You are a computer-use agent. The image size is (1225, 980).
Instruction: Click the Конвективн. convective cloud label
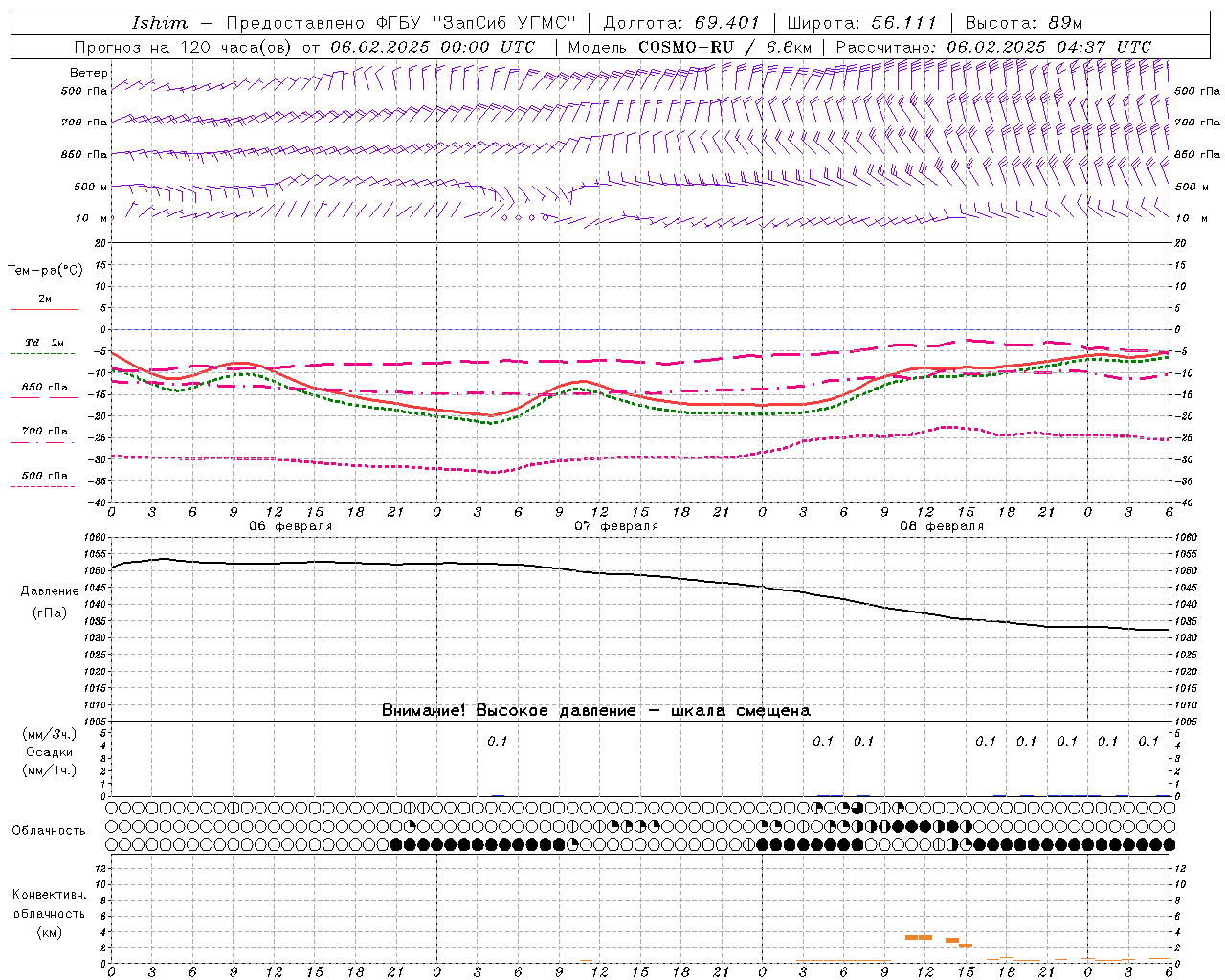pyautogui.click(x=50, y=895)
